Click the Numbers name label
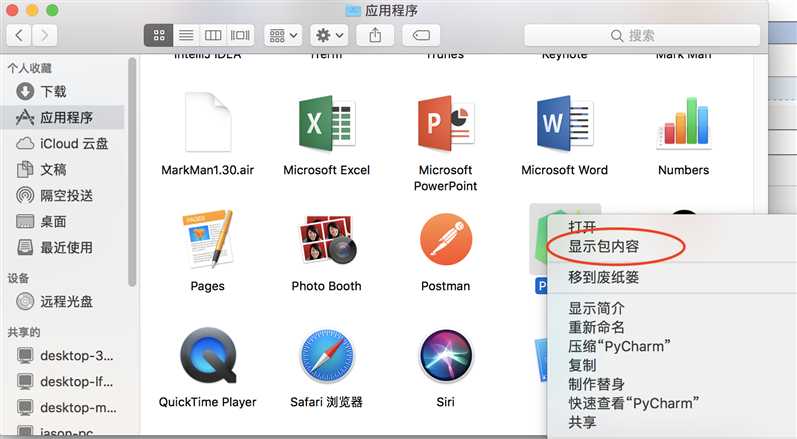Viewport: 797px width, 439px height. point(684,170)
